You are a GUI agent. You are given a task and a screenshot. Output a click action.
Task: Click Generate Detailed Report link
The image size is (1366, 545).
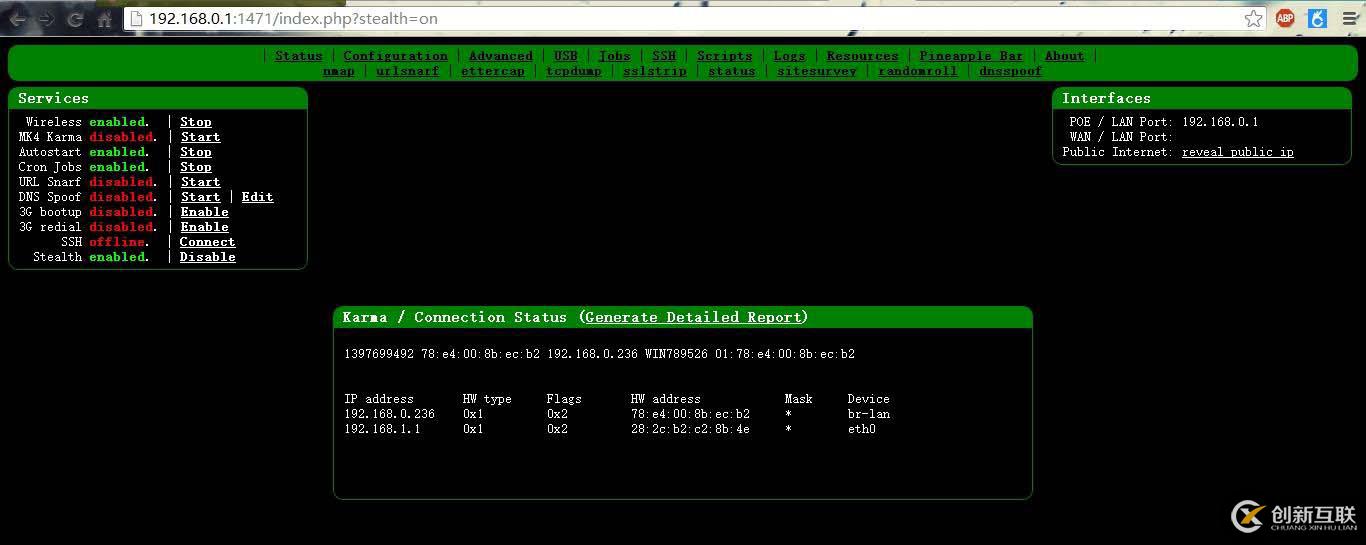(694, 317)
